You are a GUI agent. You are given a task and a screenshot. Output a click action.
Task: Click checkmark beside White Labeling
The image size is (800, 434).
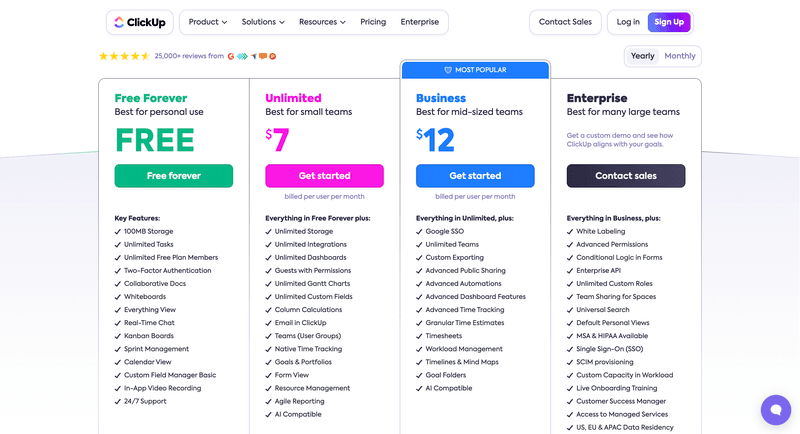pos(570,232)
